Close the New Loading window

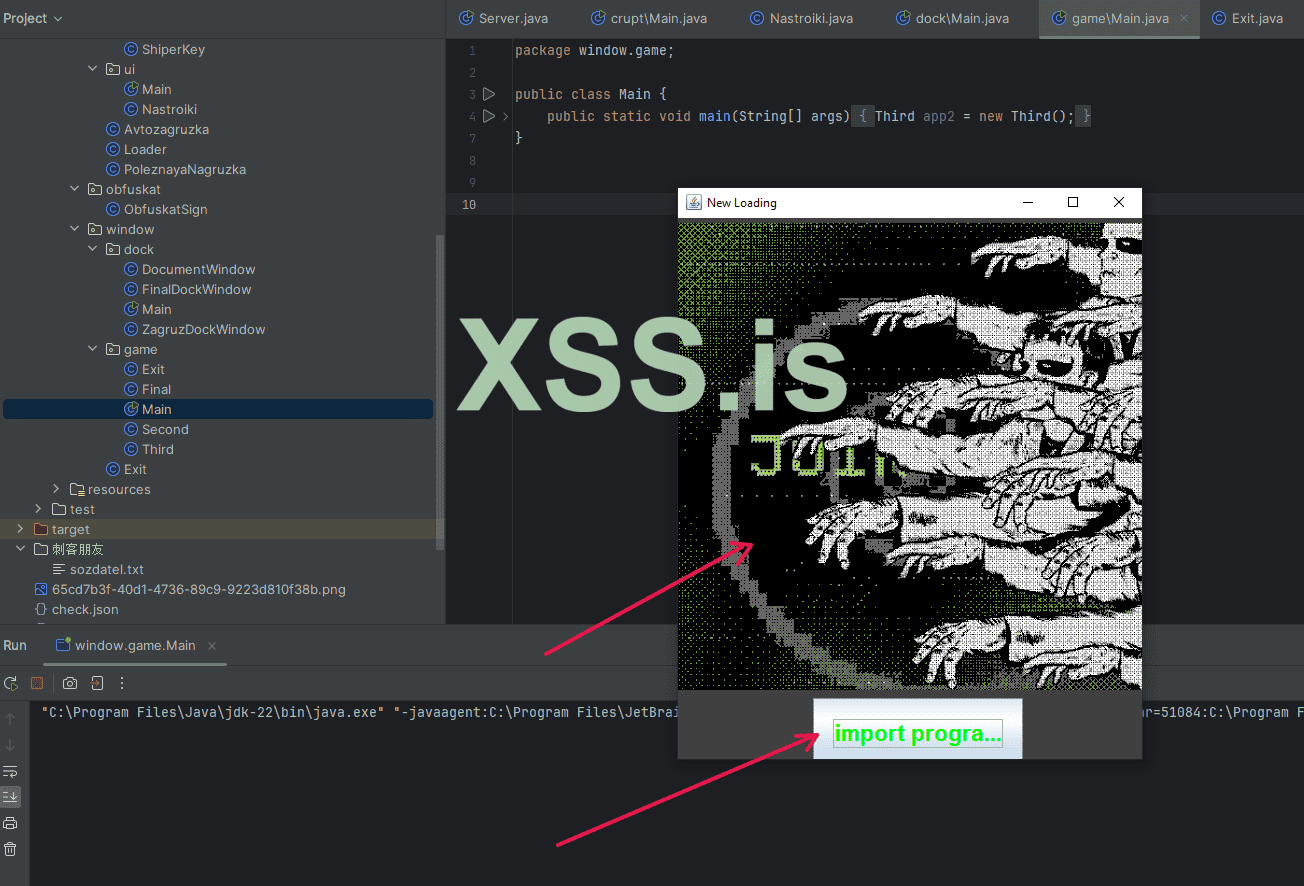point(1119,202)
